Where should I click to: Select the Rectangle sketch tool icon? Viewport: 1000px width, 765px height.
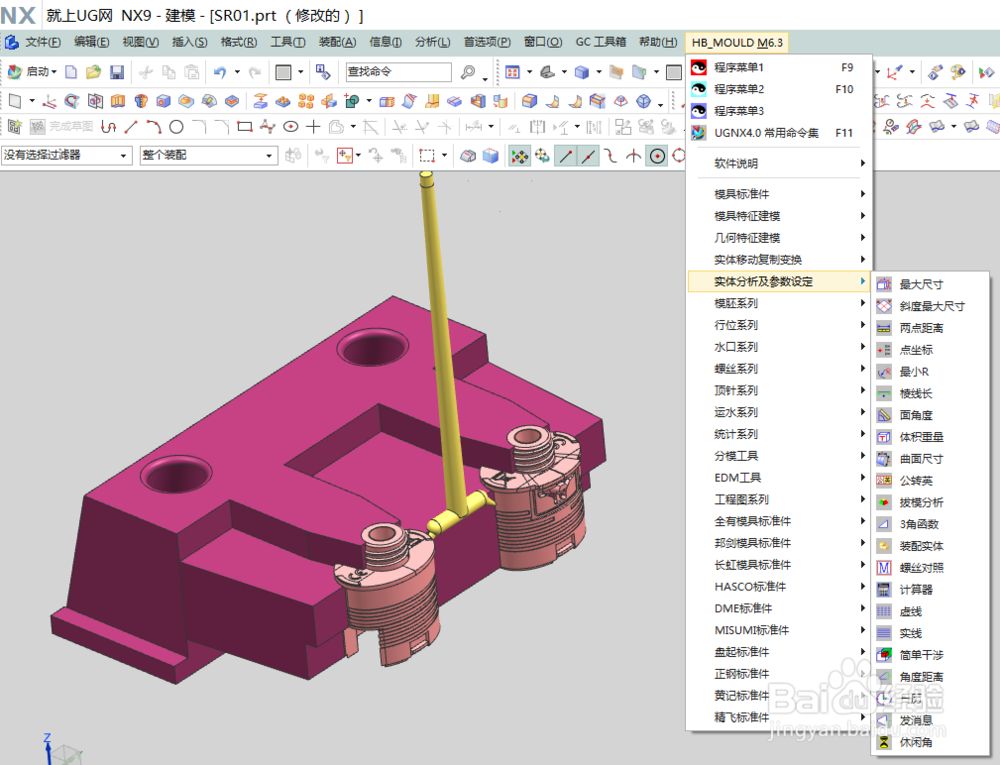click(242, 127)
